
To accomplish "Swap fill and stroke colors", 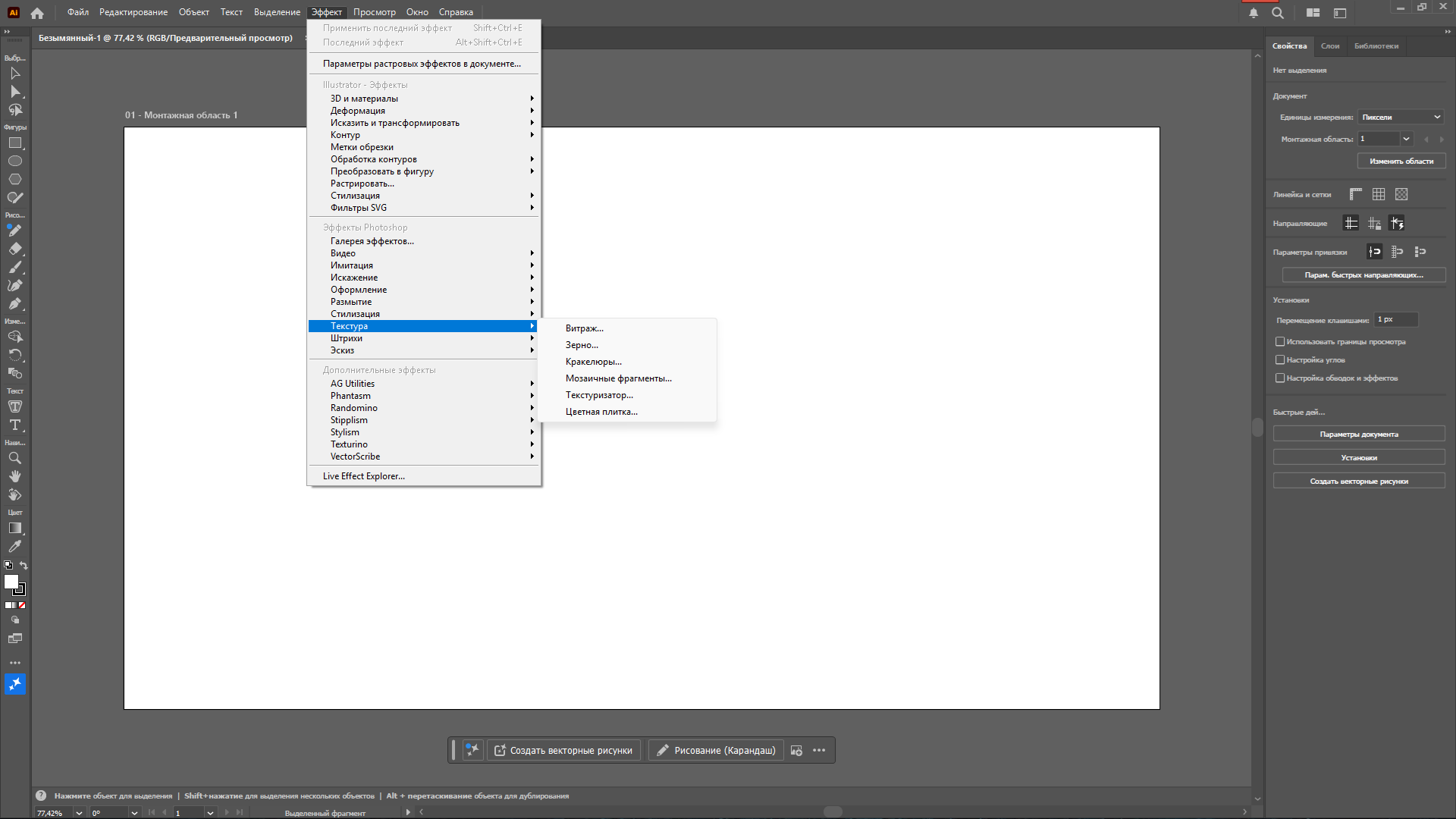I will [24, 565].
